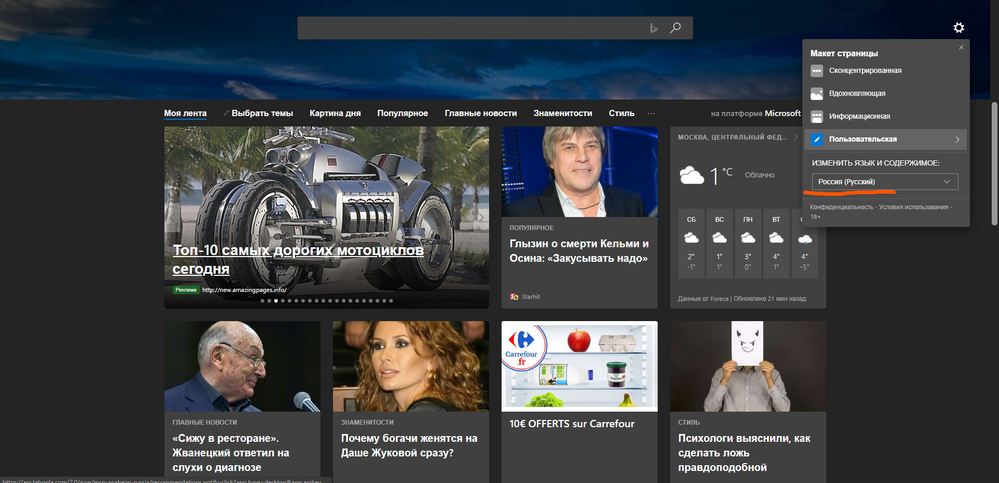Click the Bing logo in search box

pyautogui.click(x=653, y=28)
